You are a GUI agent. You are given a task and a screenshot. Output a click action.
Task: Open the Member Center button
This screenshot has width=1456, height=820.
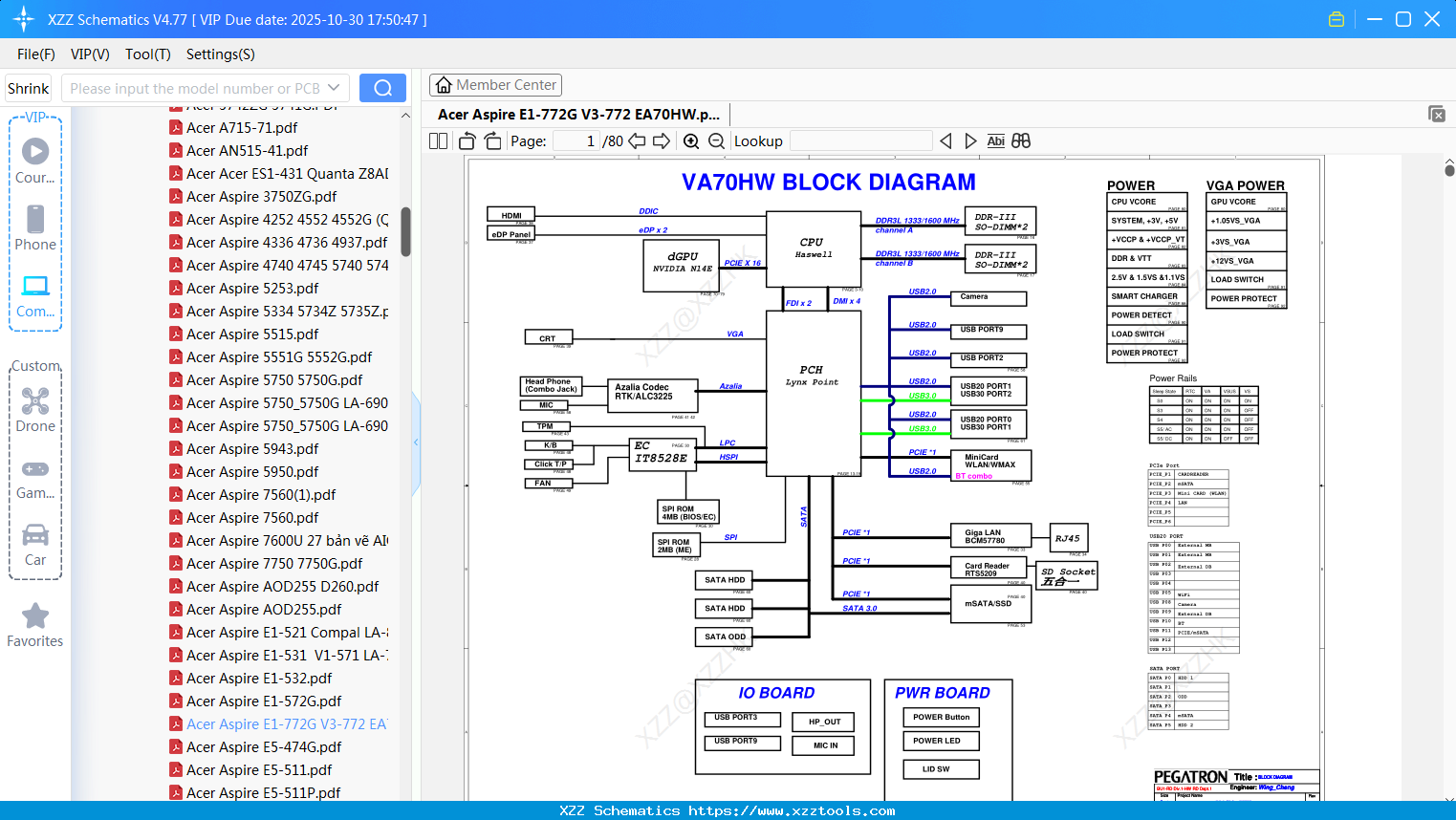point(495,85)
